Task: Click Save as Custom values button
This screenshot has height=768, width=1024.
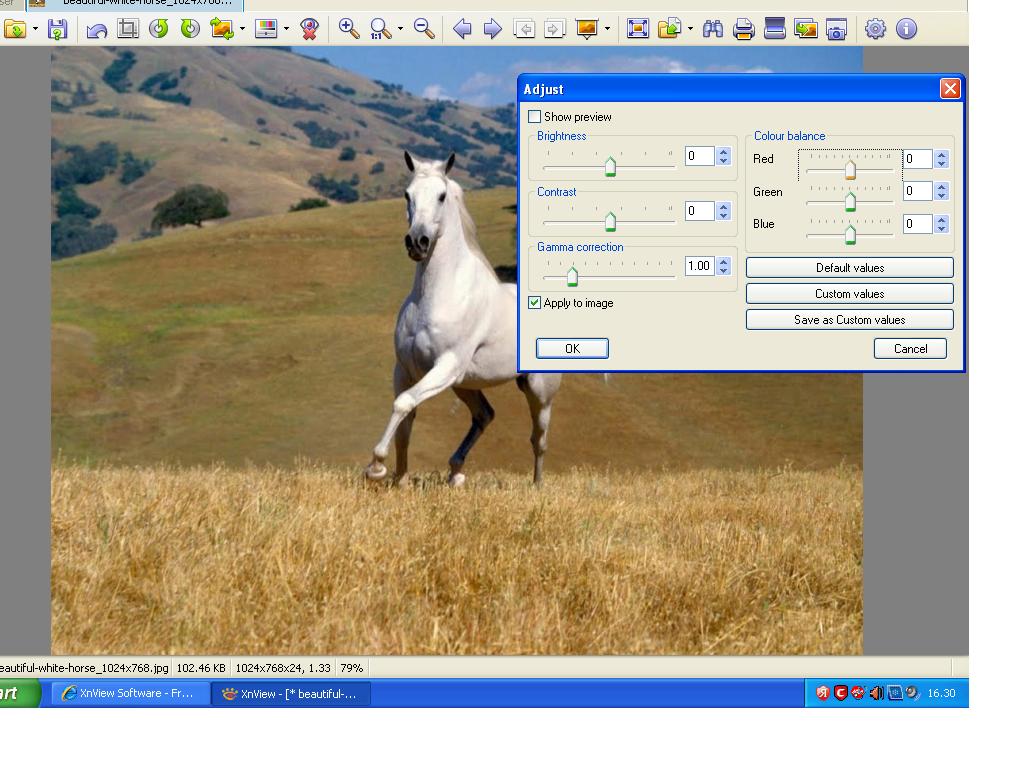Action: click(850, 320)
